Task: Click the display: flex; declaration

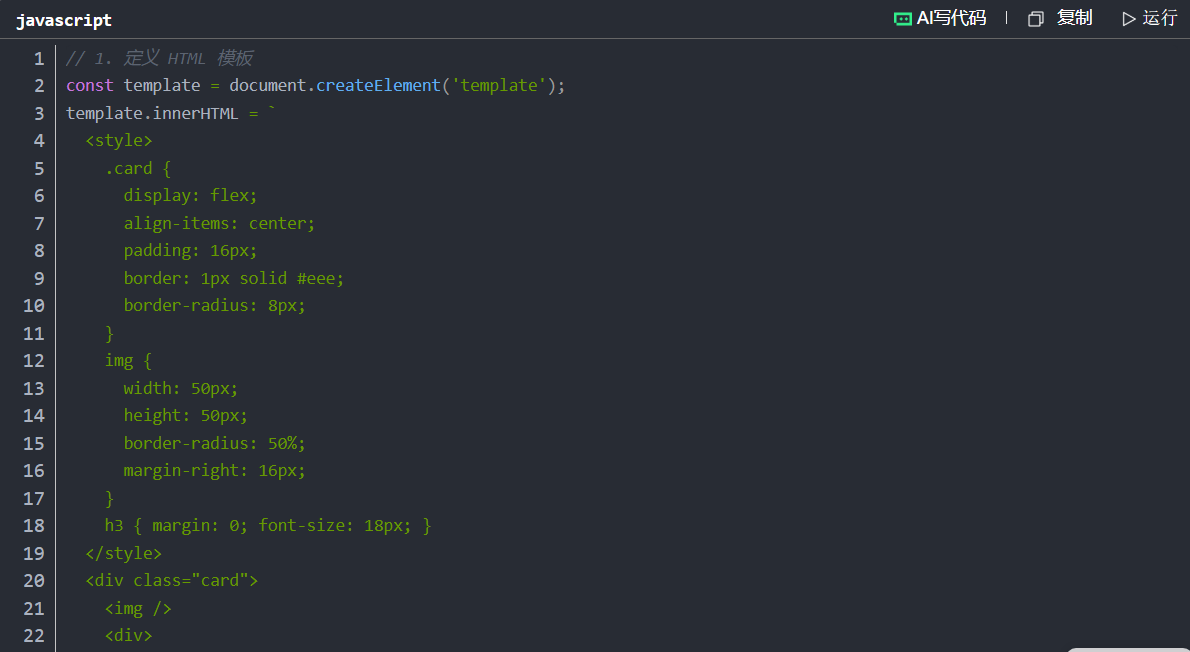Action: 190,195
